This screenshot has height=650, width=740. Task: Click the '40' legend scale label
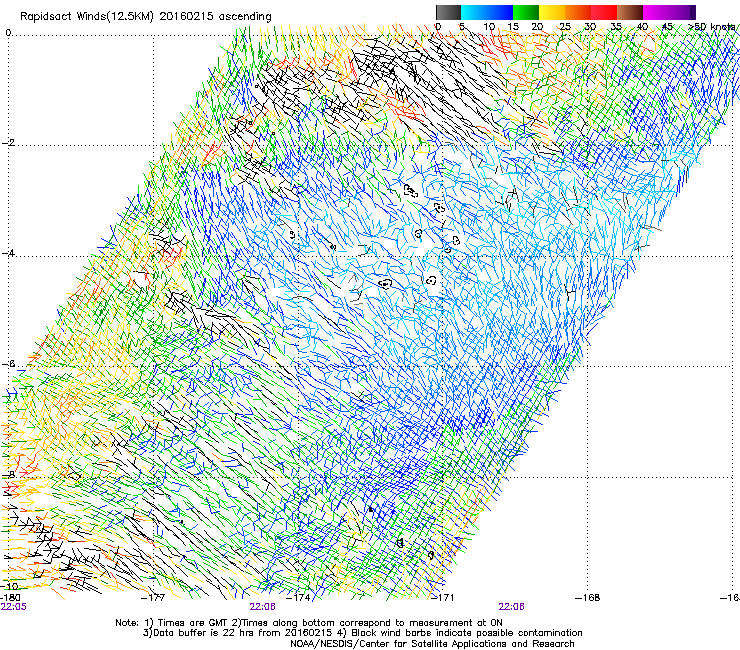pos(642,26)
